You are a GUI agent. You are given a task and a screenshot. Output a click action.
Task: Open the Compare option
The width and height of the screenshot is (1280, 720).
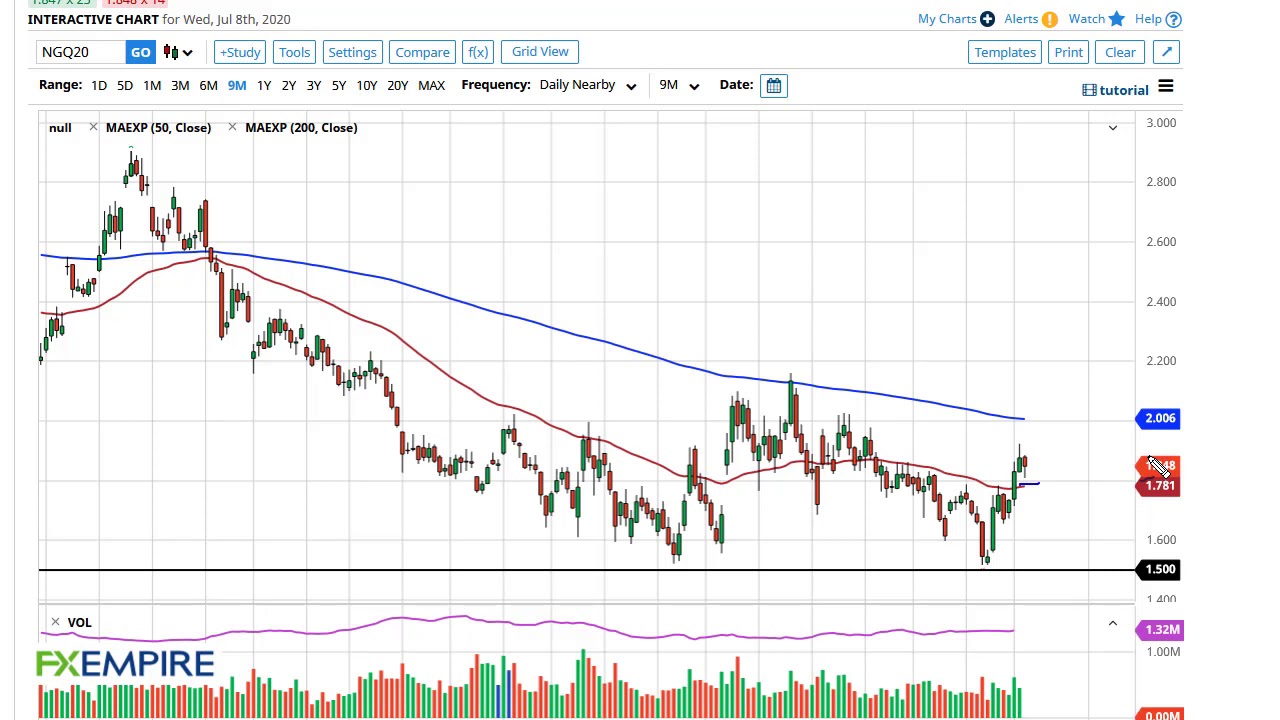click(x=422, y=52)
